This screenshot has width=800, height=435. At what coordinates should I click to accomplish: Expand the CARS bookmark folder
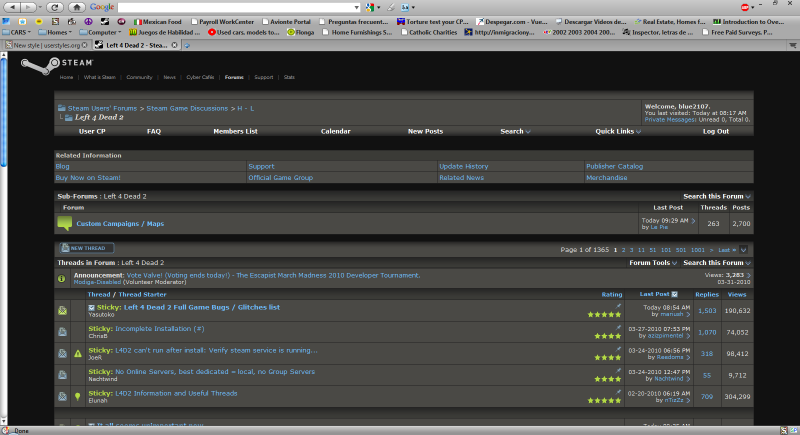(x=16, y=32)
